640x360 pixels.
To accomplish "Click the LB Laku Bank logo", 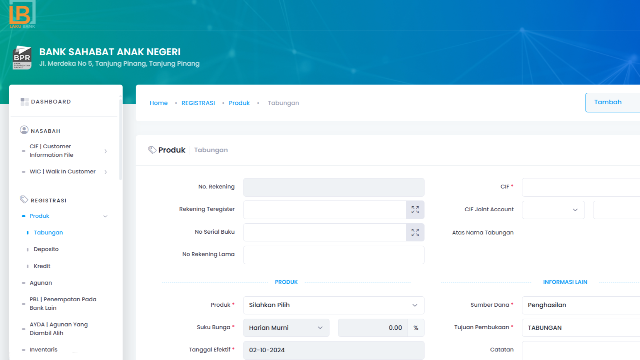I will (x=22, y=14).
